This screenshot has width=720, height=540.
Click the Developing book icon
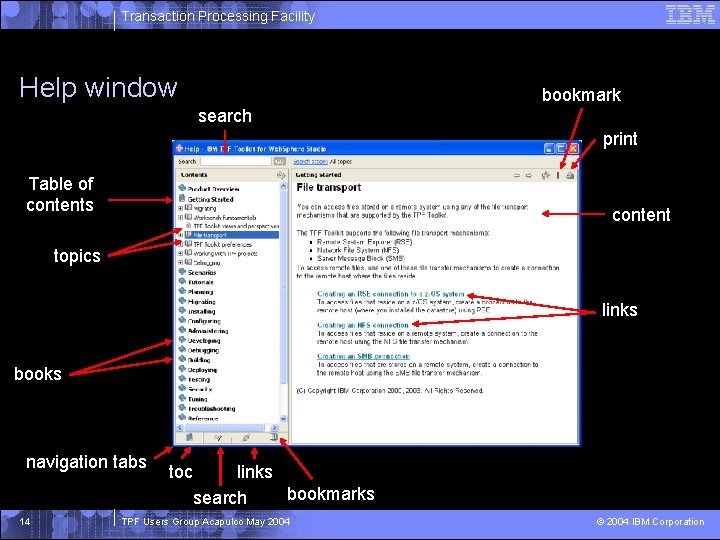point(182,340)
